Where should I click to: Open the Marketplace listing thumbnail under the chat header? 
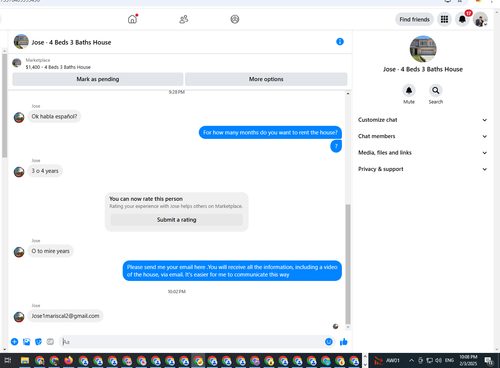click(x=17, y=63)
